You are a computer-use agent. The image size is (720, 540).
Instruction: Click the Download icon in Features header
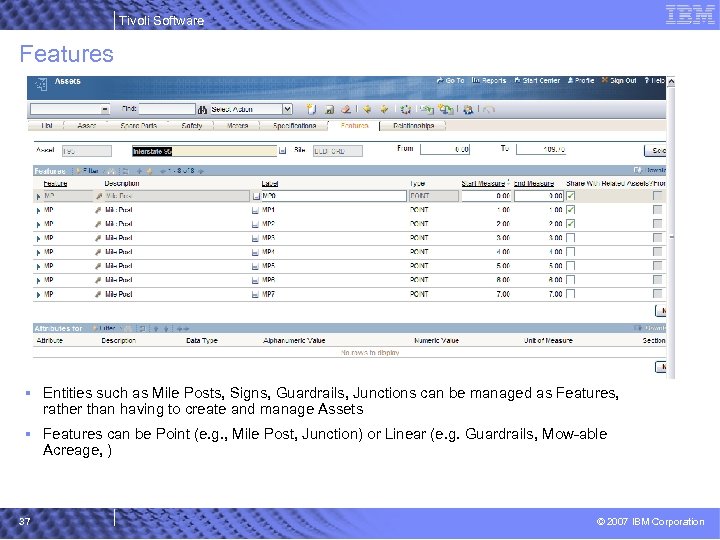click(x=637, y=170)
